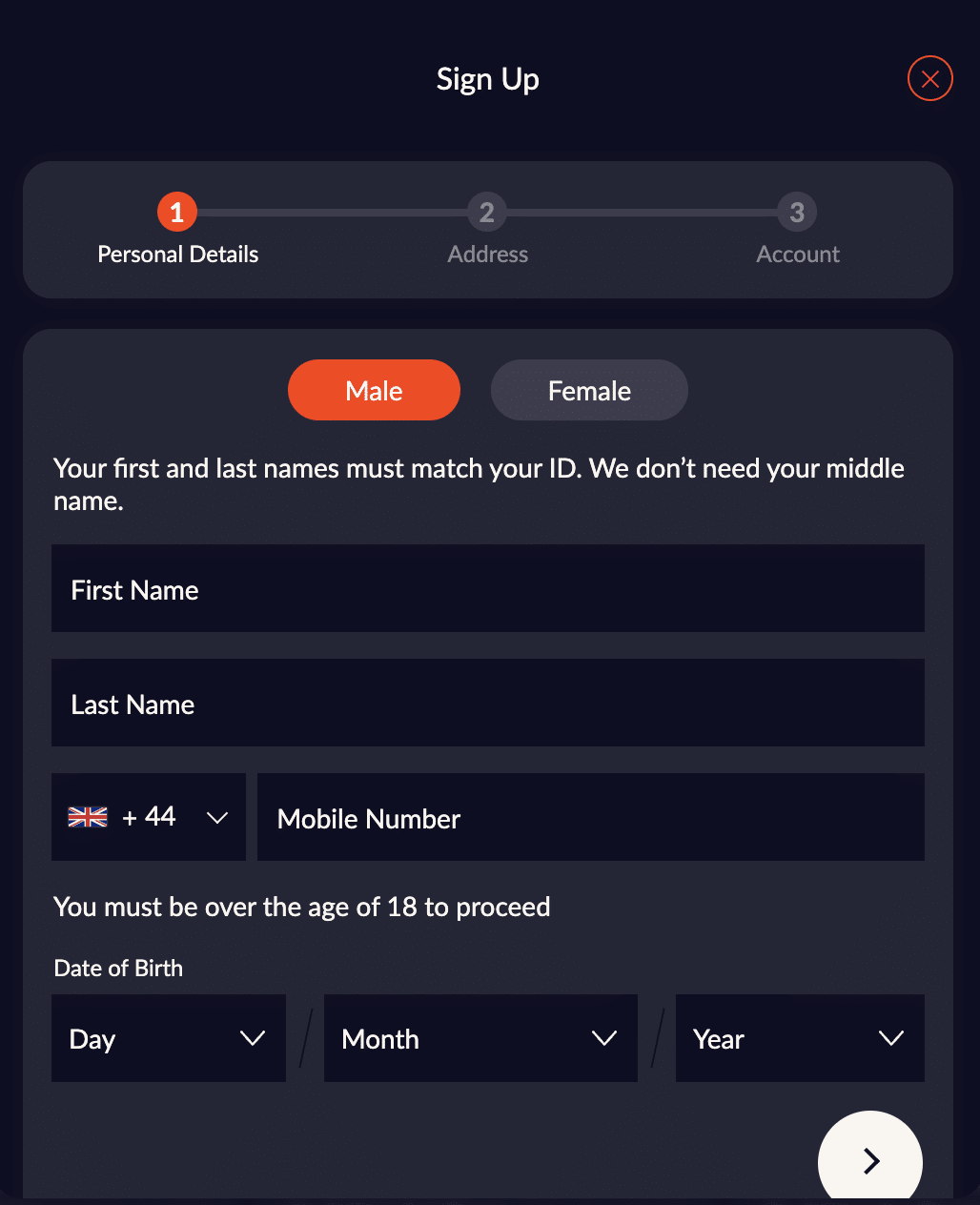Open the Day dropdown
This screenshot has width=980, height=1205.
168,1038
